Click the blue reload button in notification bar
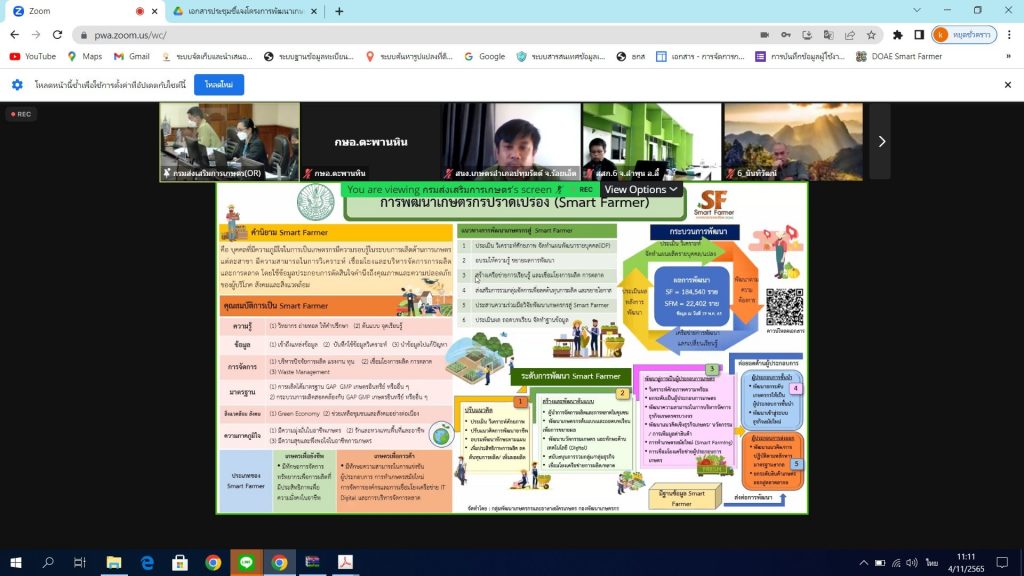 click(218, 85)
